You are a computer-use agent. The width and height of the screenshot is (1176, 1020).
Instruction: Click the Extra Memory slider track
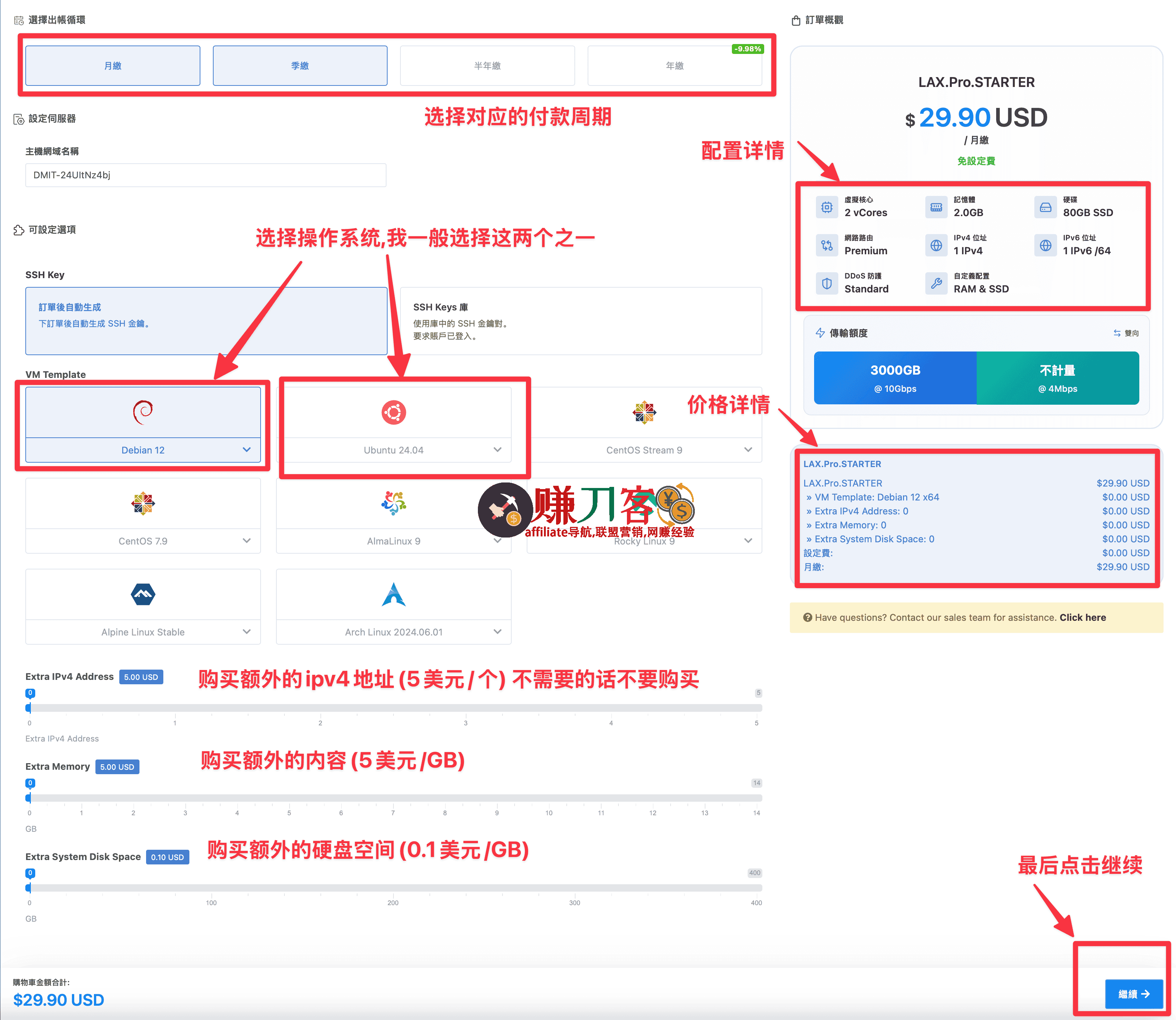393,798
